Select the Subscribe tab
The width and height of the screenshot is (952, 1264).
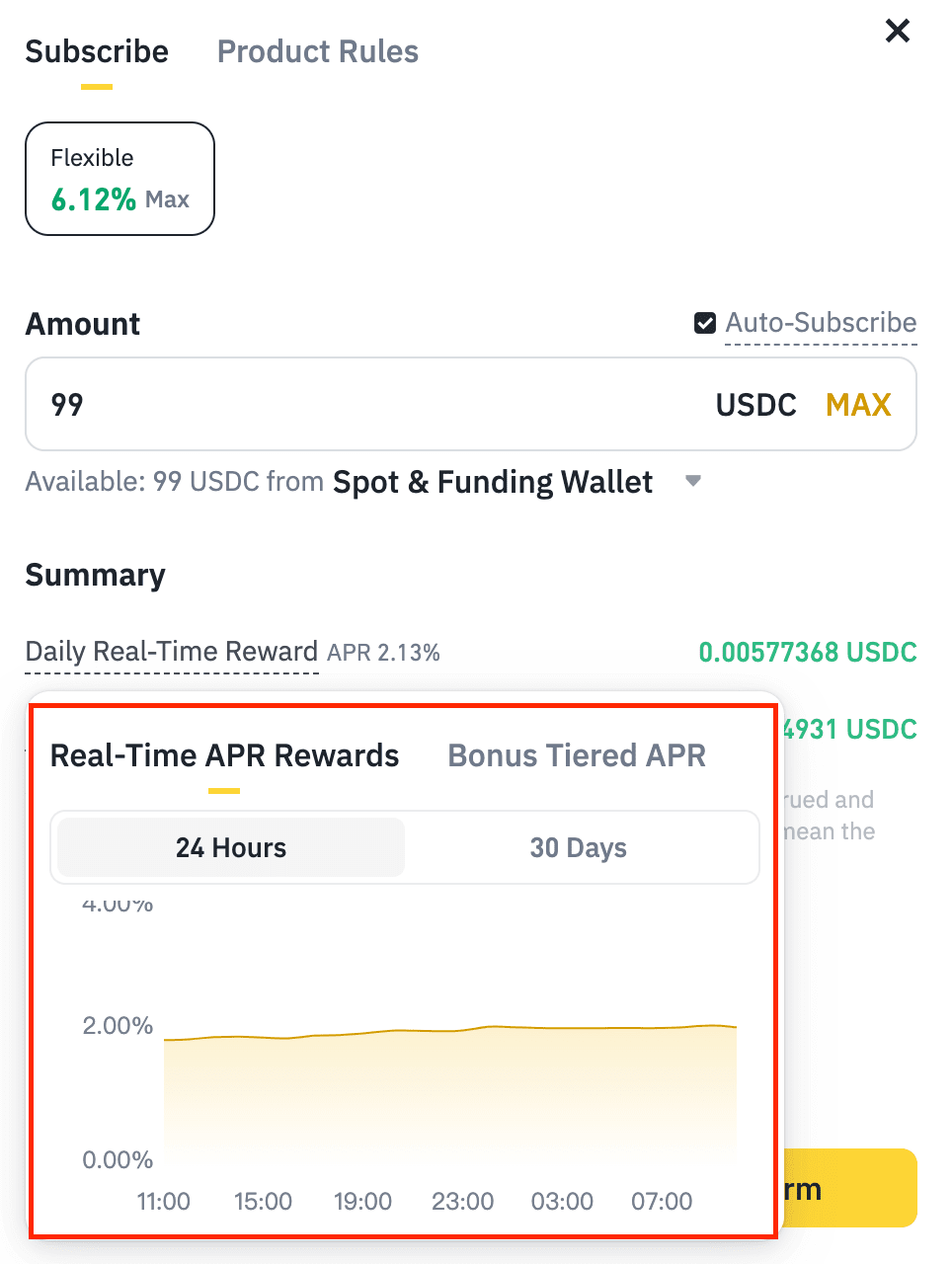click(97, 51)
